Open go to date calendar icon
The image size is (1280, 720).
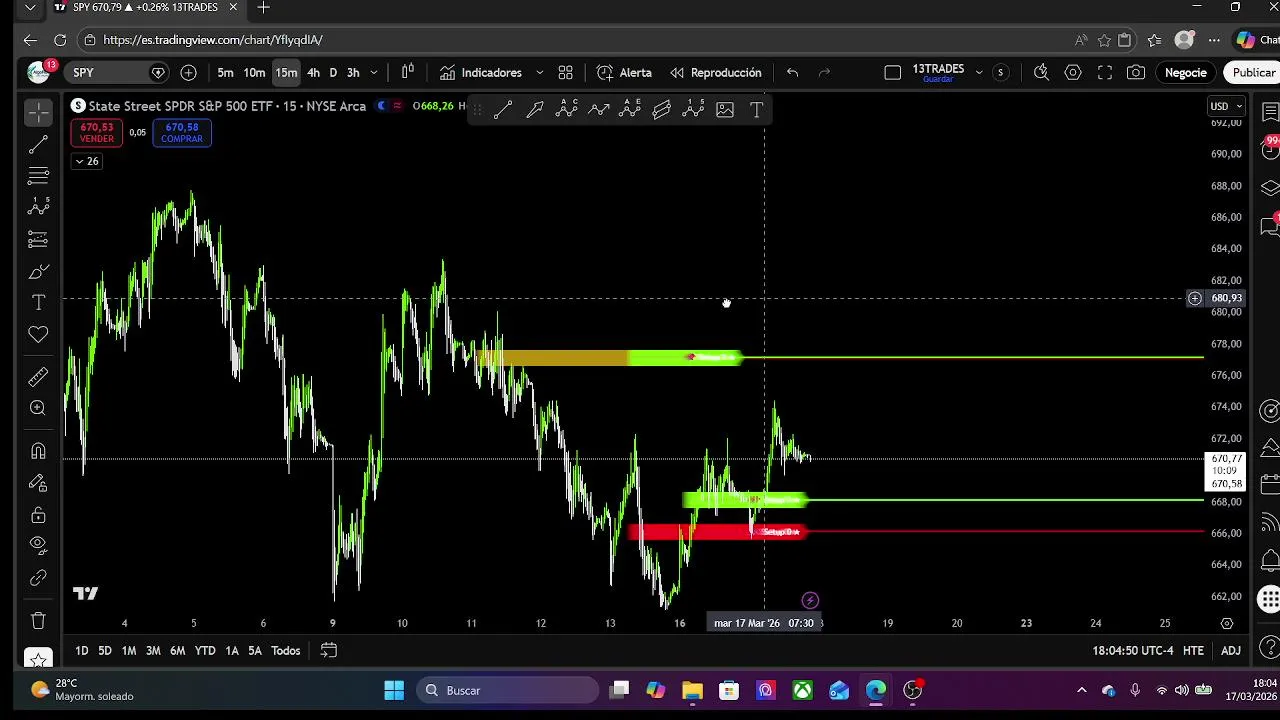pyautogui.click(x=328, y=650)
